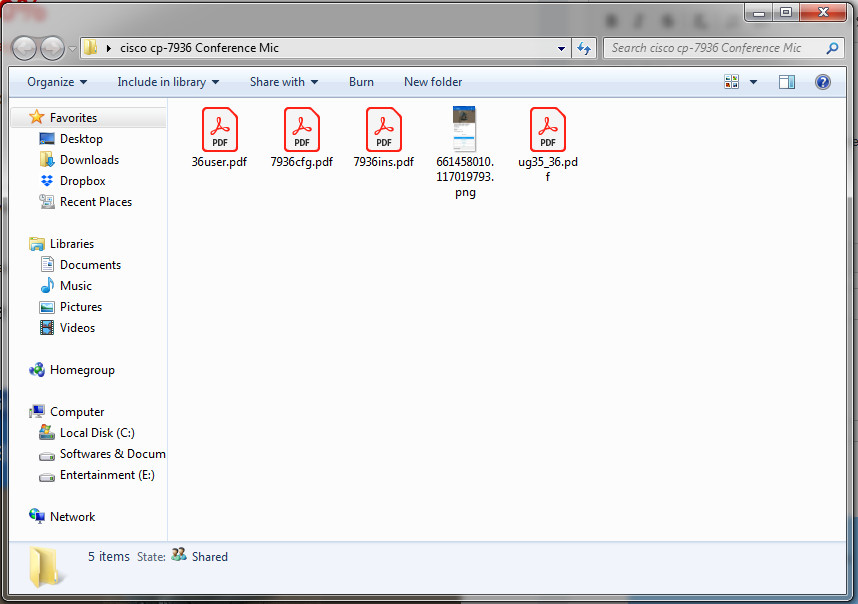Select the 7936ins.pdf PDF icon
858x604 pixels.
[x=383, y=129]
